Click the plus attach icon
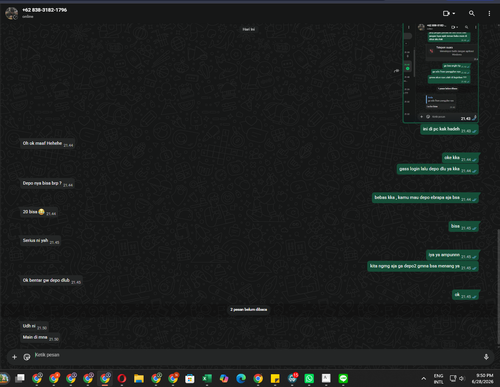 pos(14,357)
